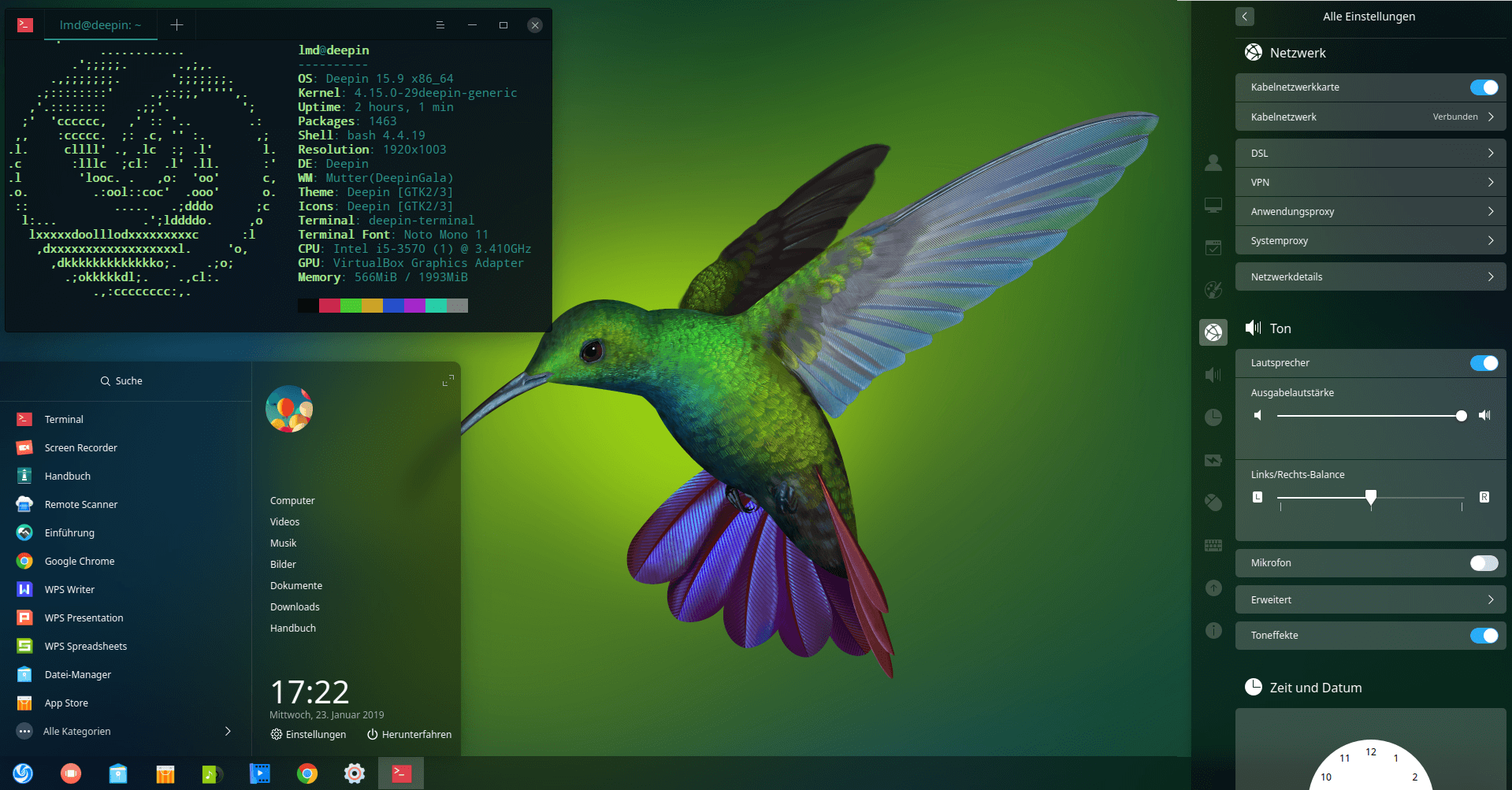Add a new terminal tab

coord(176,25)
